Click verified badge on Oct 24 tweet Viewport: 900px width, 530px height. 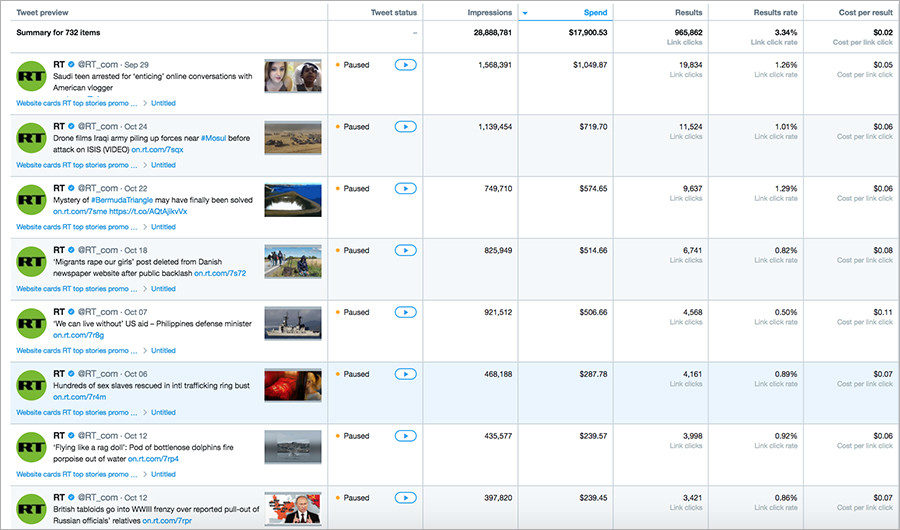pyautogui.click(x=71, y=126)
